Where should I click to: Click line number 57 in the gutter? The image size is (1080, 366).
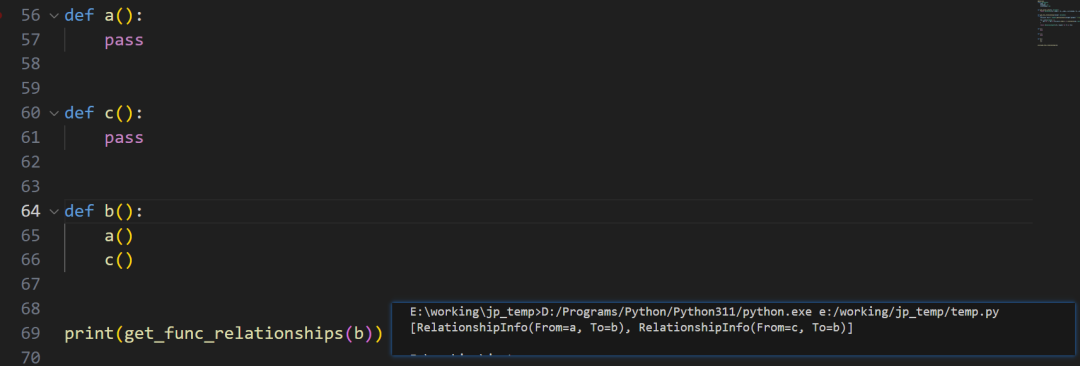pos(31,40)
